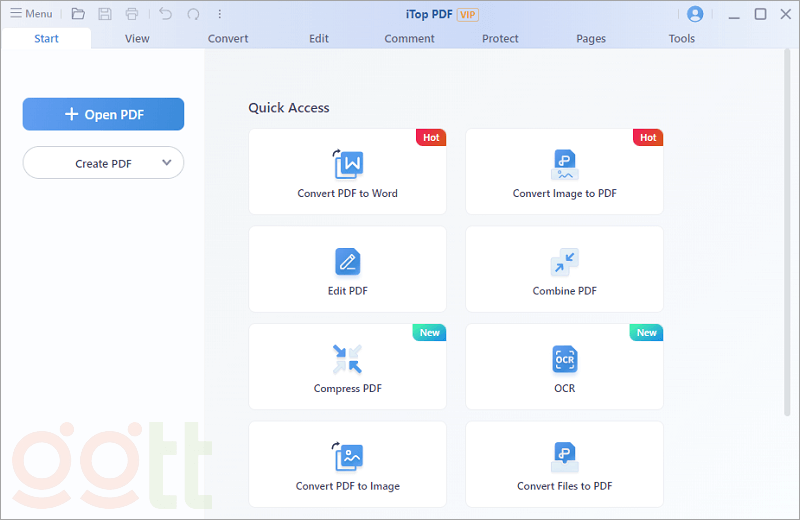This screenshot has width=800, height=520.
Task: Click the Compress PDF icon
Action: click(348, 359)
